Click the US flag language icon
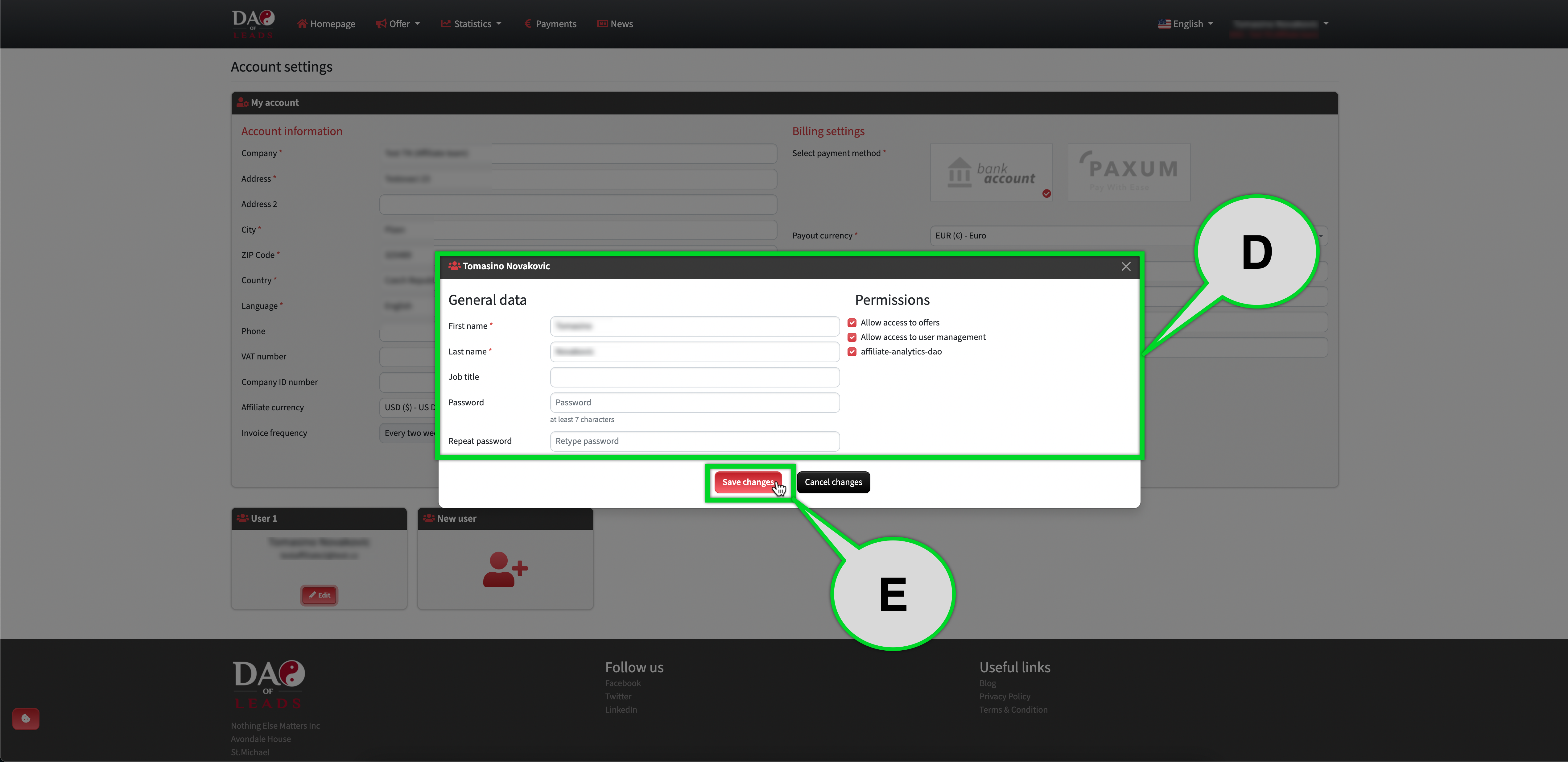Image resolution: width=1568 pixels, height=762 pixels. [x=1164, y=24]
